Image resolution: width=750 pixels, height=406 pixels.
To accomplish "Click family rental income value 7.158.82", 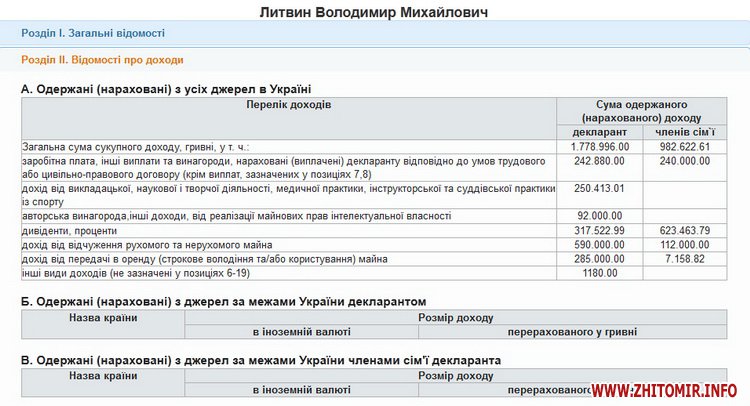I will [684, 259].
